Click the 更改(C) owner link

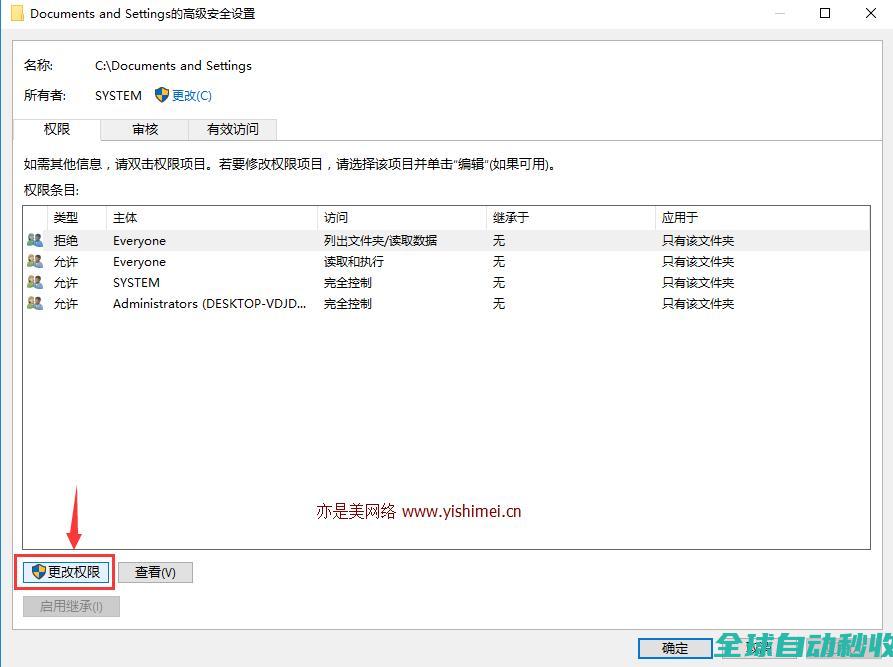tap(192, 95)
